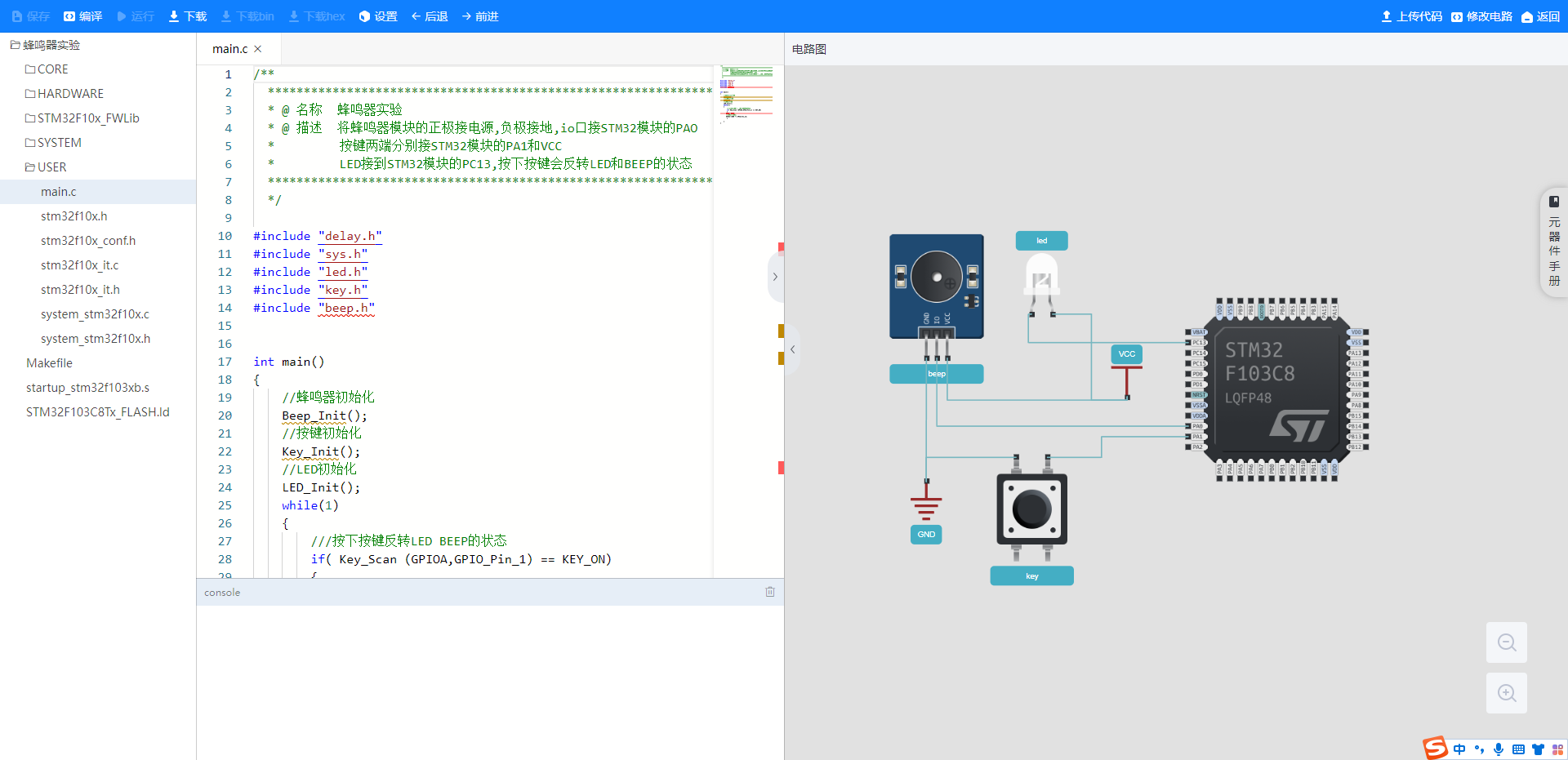Expand the CORE folder
Viewport: 1568px width, 760px height.
tap(47, 69)
